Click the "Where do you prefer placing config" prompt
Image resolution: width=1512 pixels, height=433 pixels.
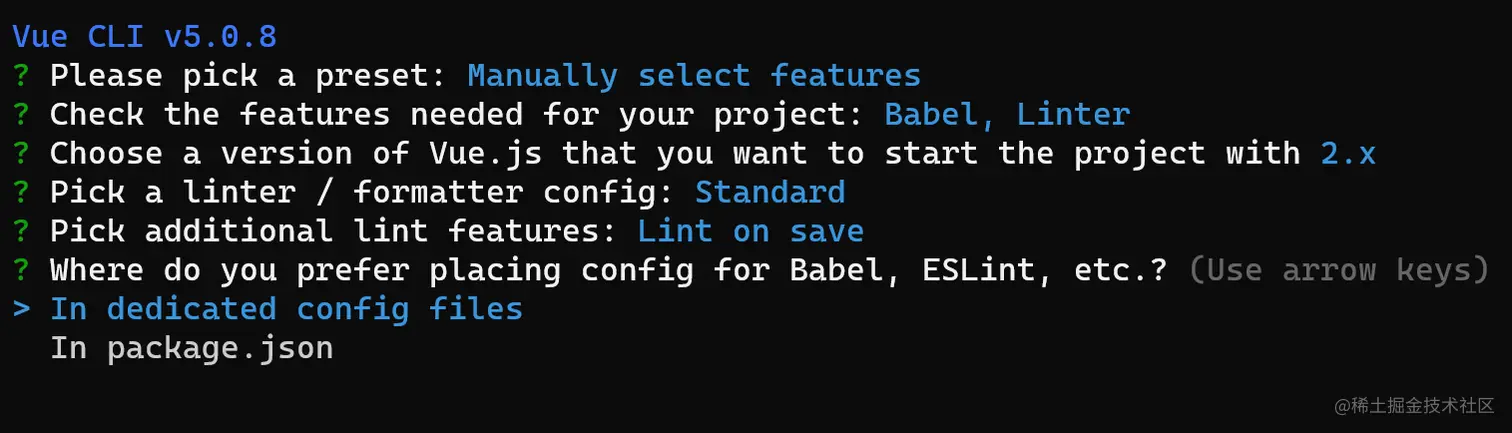[608, 270]
